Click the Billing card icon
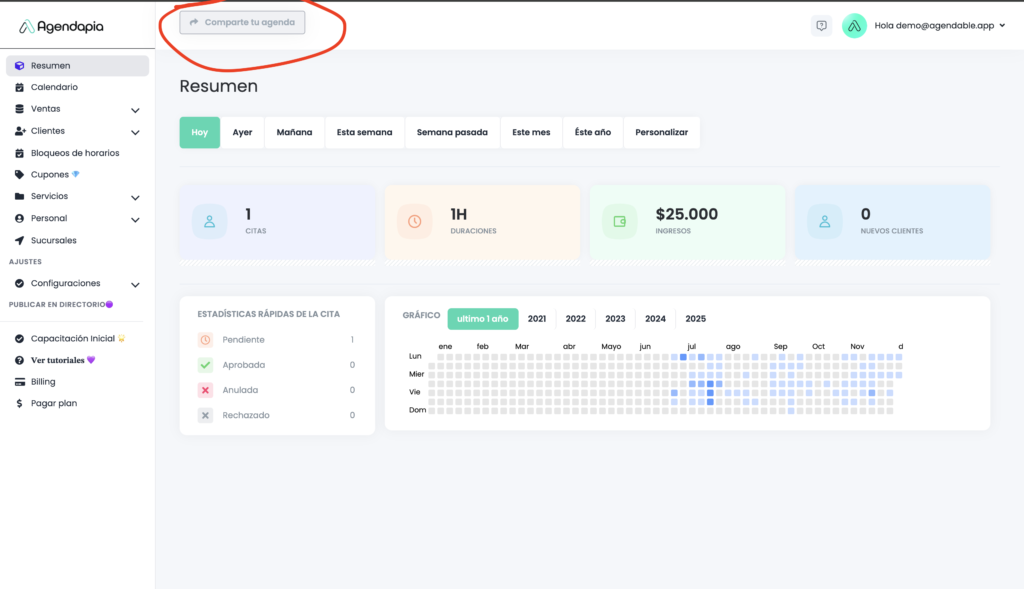 [x=20, y=381]
